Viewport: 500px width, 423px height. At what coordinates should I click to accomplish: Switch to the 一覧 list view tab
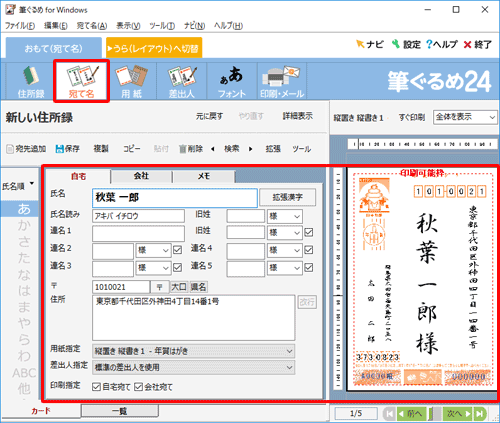[x=119, y=411]
